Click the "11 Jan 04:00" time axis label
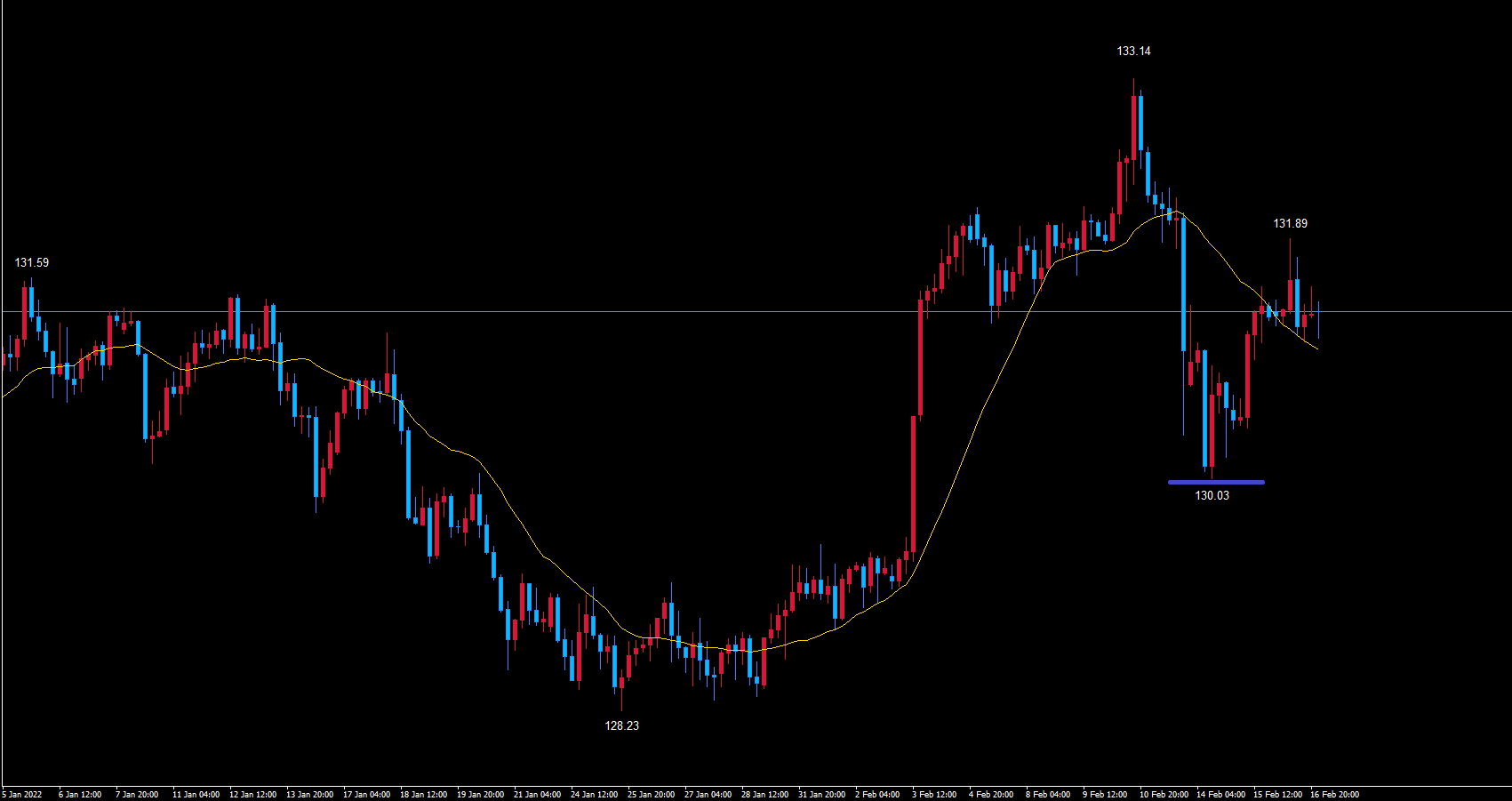Screen dimensions: 1512x801 tap(196, 794)
